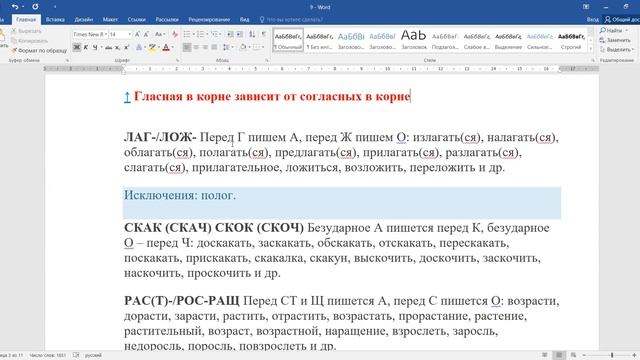Click Заменить (Replace) button
This screenshot has width=640, height=360.
(x=616, y=40)
